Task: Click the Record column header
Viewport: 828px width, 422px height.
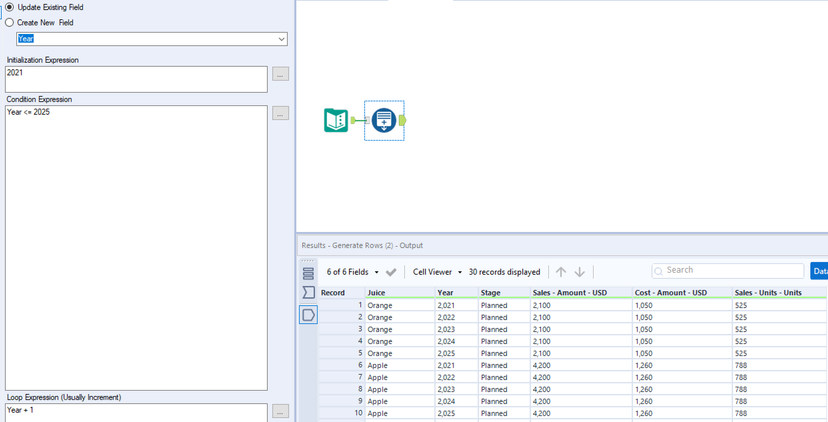Action: tap(342, 293)
